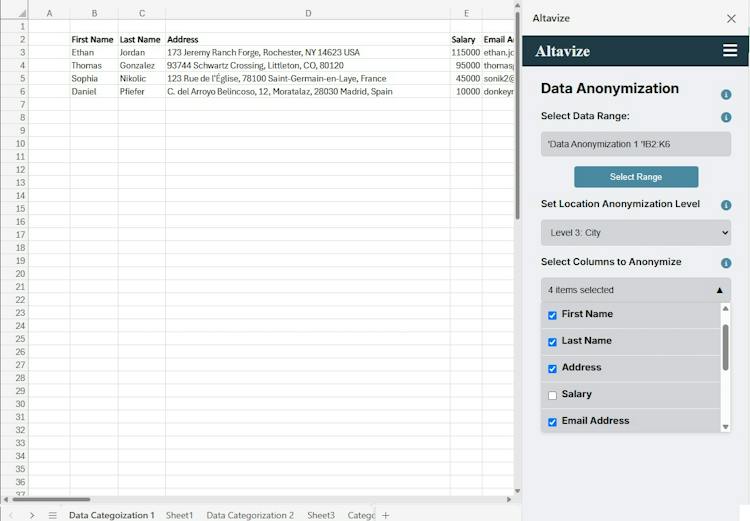Open the all sheets list icon

tap(53, 515)
